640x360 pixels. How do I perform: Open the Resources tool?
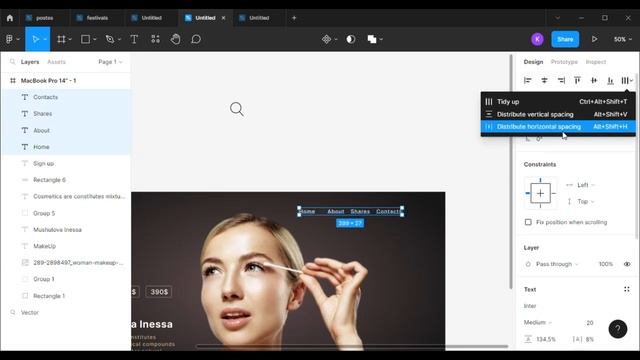(156, 39)
